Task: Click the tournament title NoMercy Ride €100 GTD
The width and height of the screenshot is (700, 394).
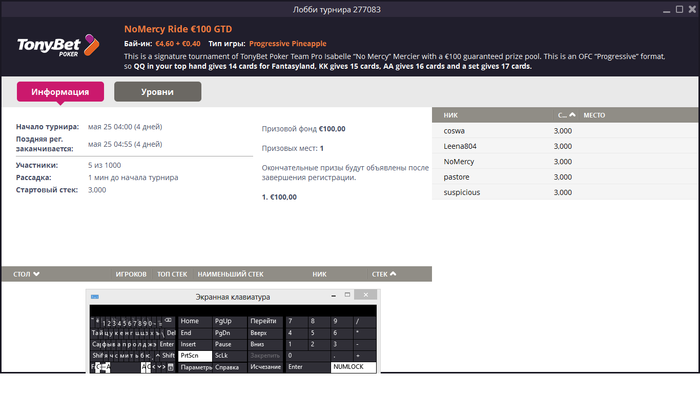Action: tap(178, 29)
